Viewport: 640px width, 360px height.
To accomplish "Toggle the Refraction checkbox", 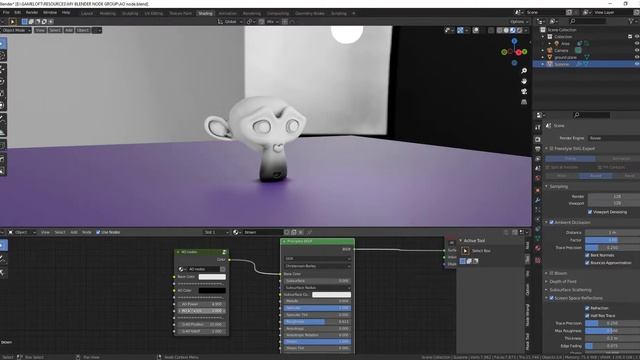I will point(587,308).
